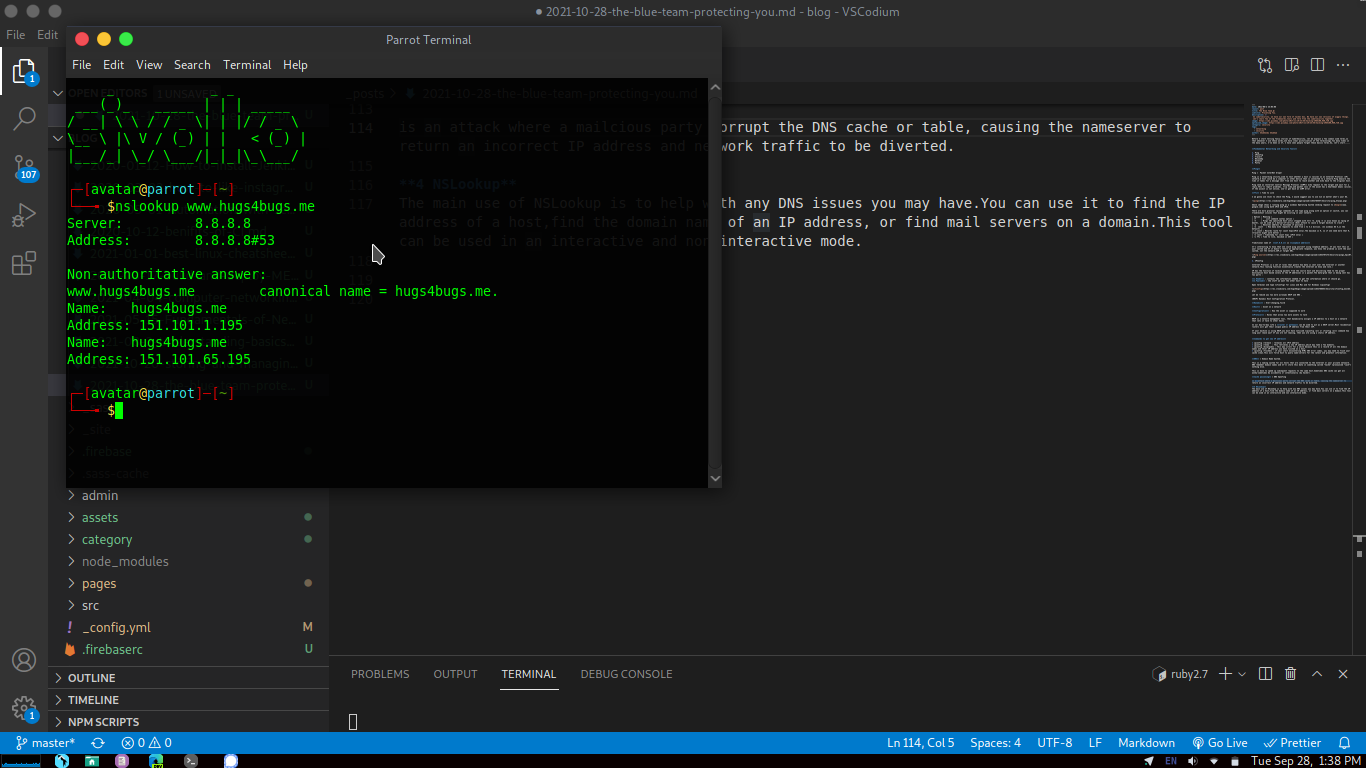
Task: Kill the terminal with the trash icon
Action: (x=1291, y=674)
